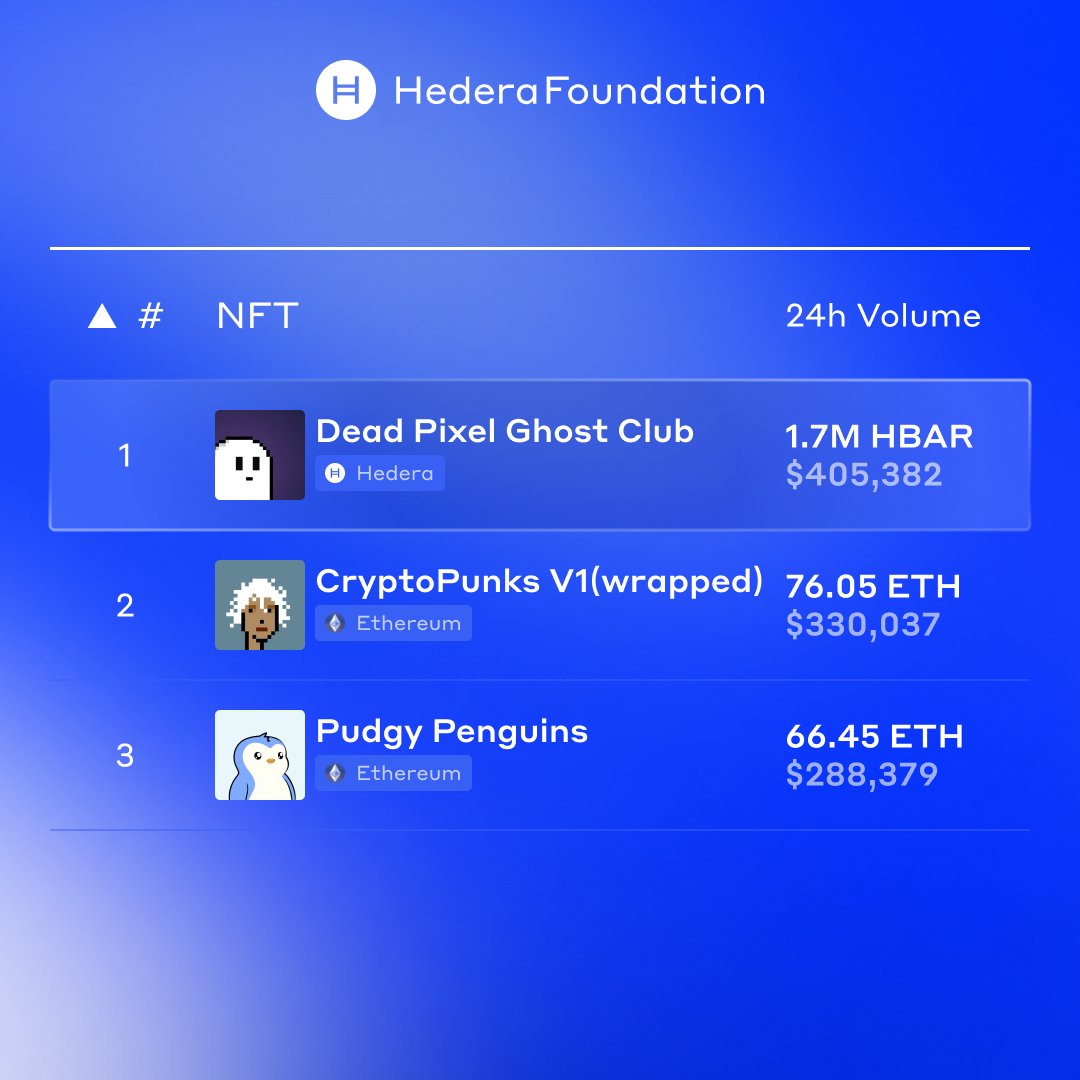Viewport: 1080px width, 1080px height.
Task: Open the CryptoPunks V1 avatar thumbnail
Action: (x=260, y=605)
